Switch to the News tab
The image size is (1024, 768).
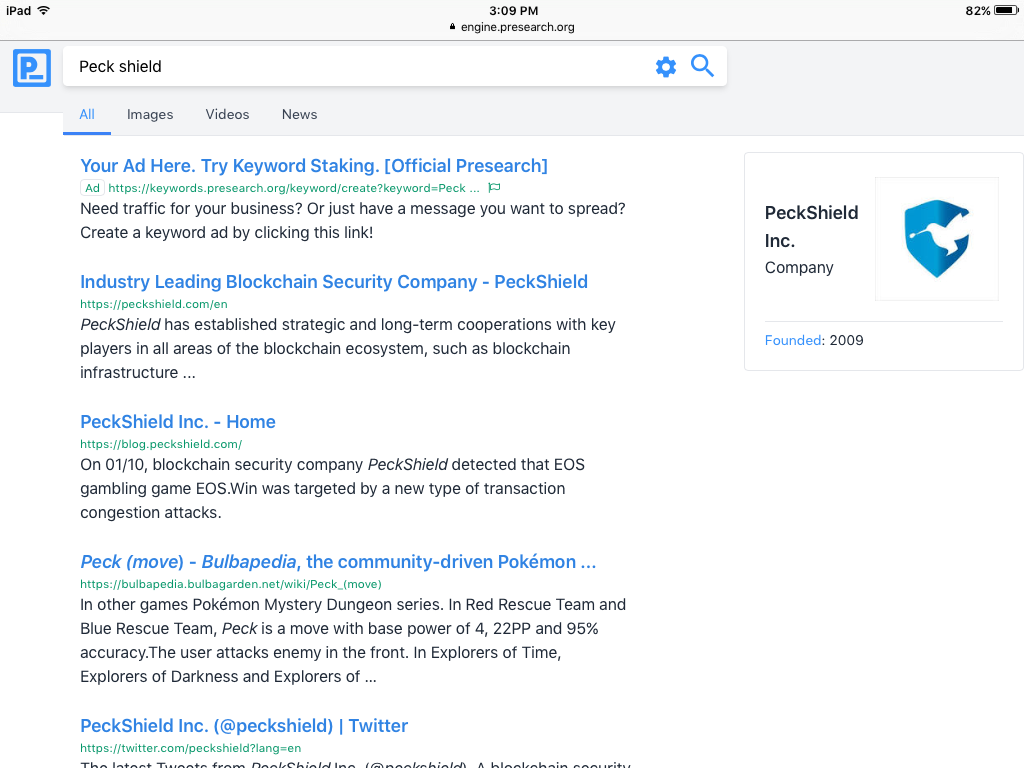click(x=300, y=114)
